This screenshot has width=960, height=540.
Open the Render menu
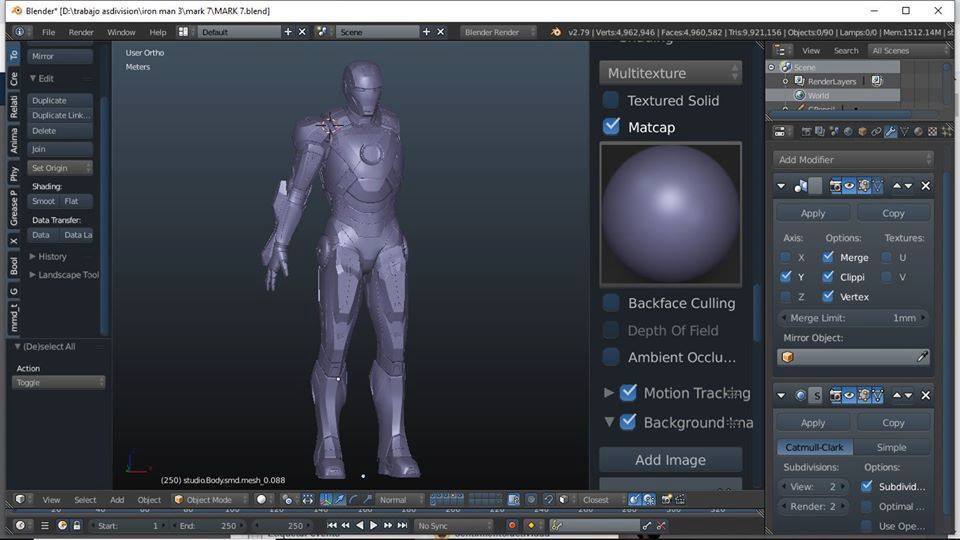pos(81,32)
